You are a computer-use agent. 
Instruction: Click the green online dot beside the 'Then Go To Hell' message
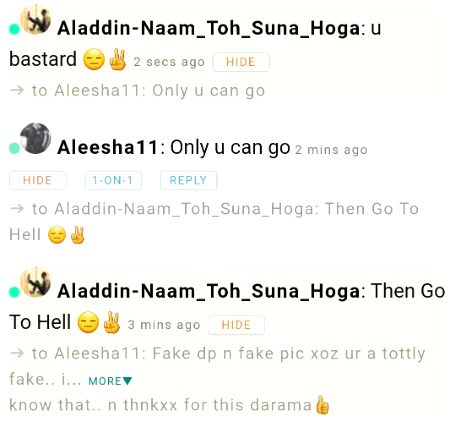(14, 292)
